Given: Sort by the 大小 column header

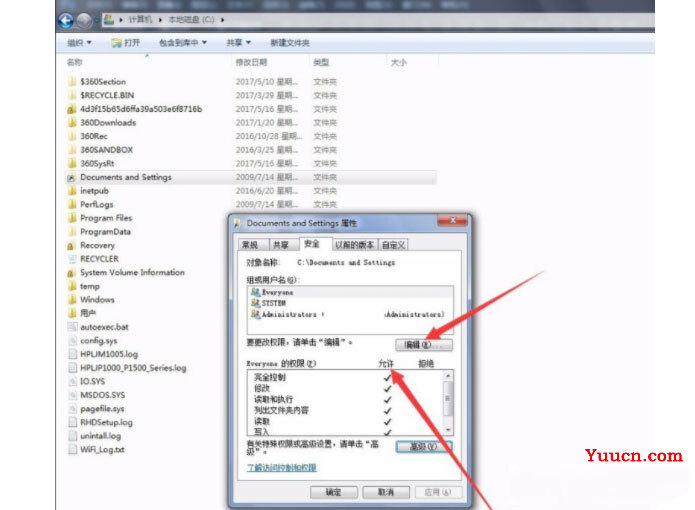Looking at the screenshot, I should tap(398, 62).
